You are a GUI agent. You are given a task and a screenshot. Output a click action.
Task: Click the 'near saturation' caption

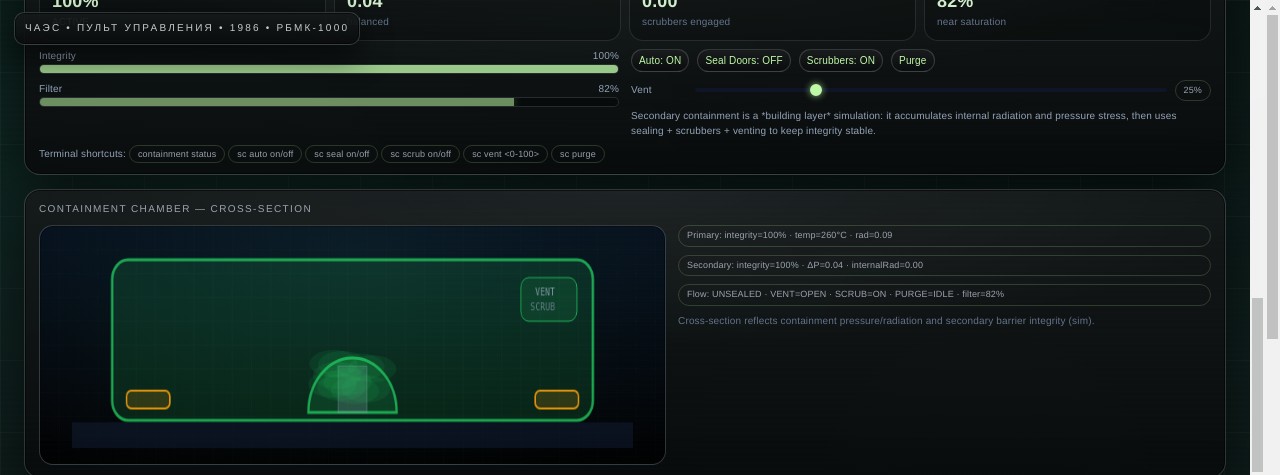[971, 22]
